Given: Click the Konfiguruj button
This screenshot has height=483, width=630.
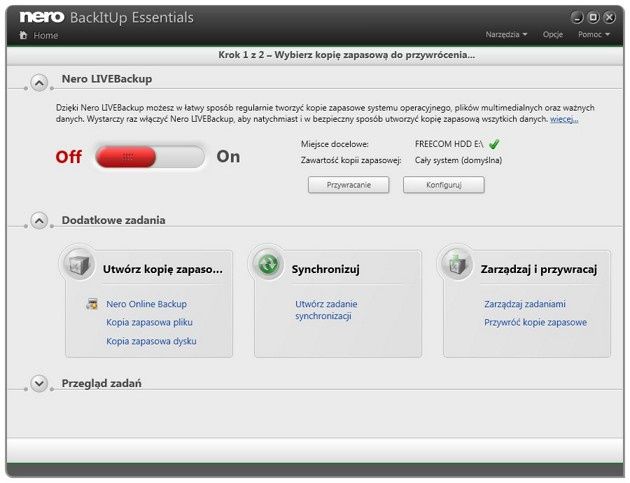Looking at the screenshot, I should [444, 185].
